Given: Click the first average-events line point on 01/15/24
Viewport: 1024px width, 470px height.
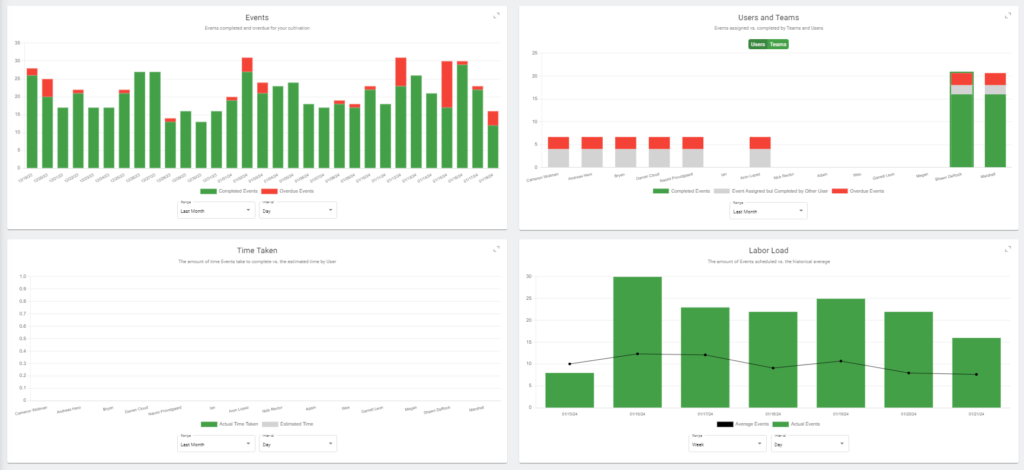Looking at the screenshot, I should coord(569,364).
